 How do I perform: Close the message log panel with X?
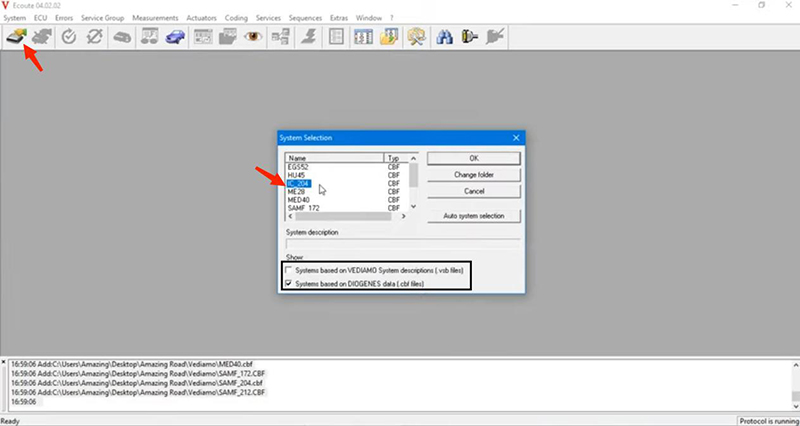(x=4, y=362)
